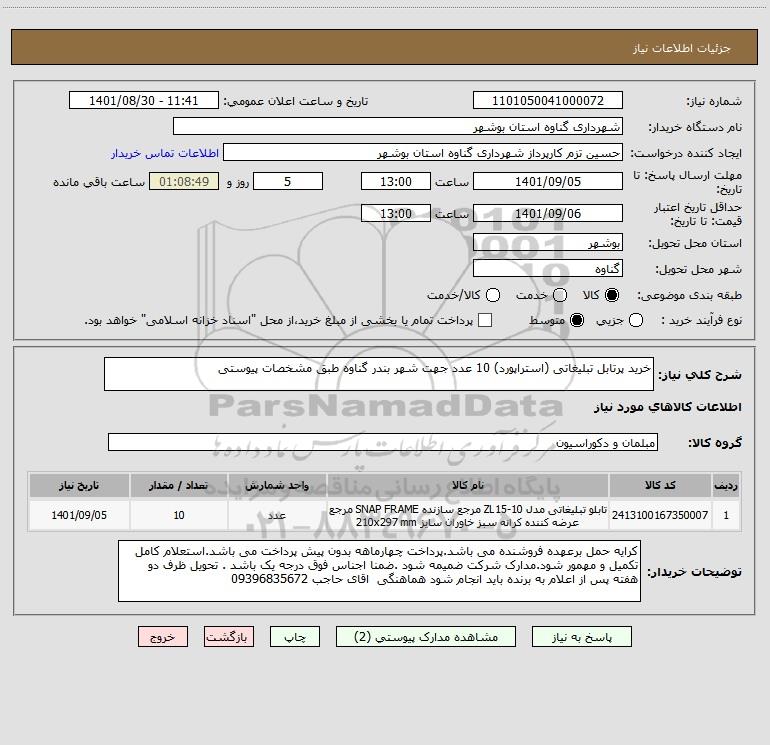Click the quantity cell showing 10
This screenshot has height=745, width=770.
pos(179,515)
